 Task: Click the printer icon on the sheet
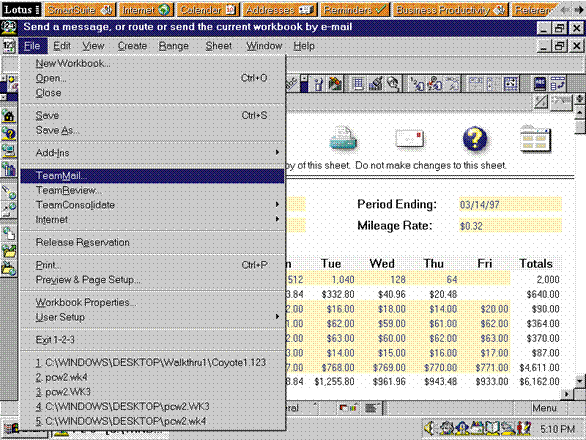point(343,139)
